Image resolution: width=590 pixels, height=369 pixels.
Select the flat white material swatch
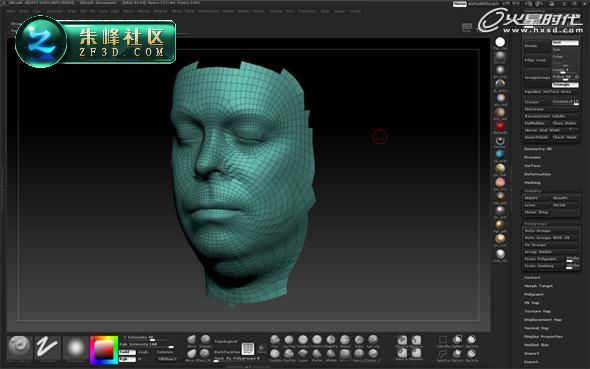[500, 42]
